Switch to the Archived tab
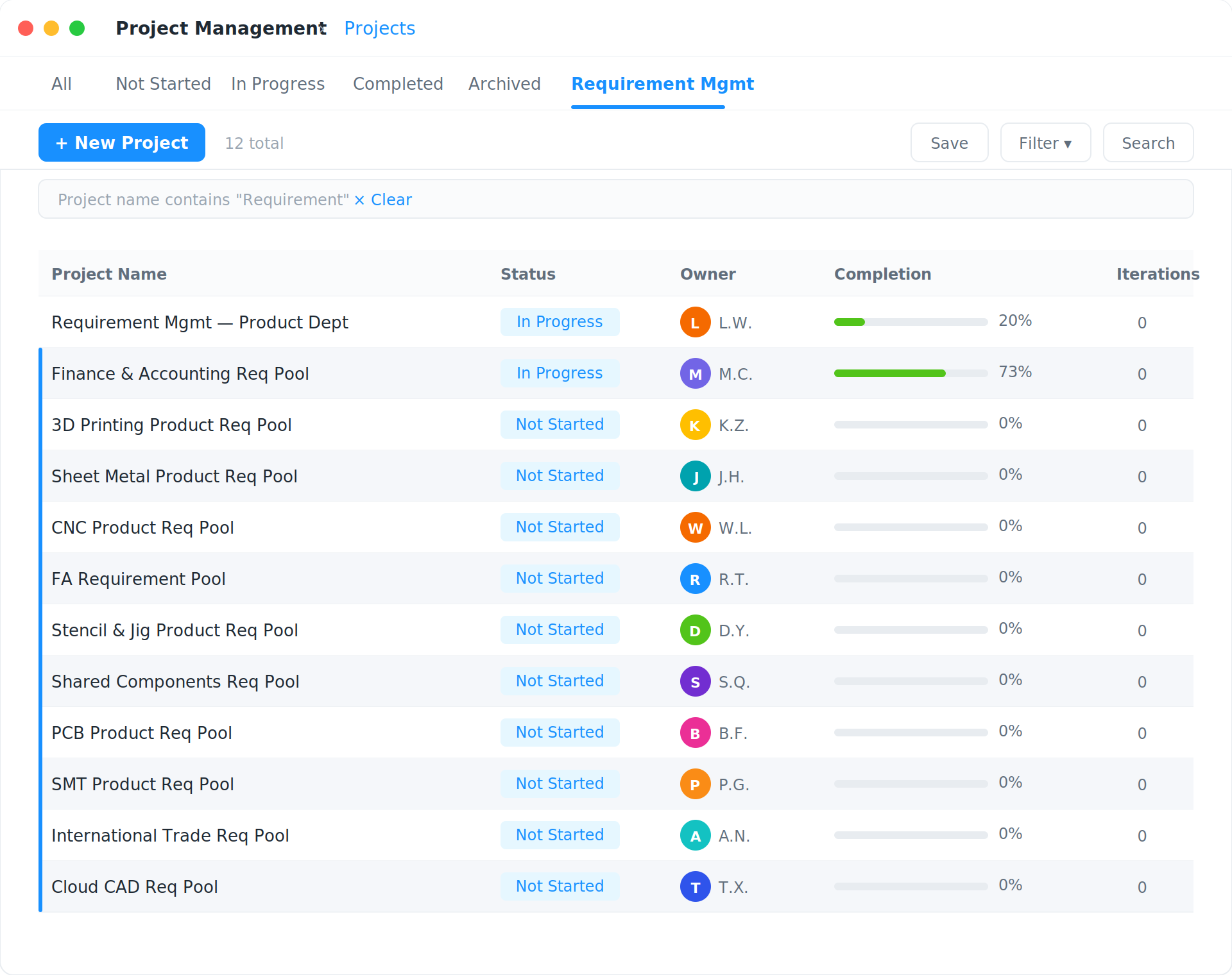This screenshot has height=975, width=1232. [x=504, y=84]
